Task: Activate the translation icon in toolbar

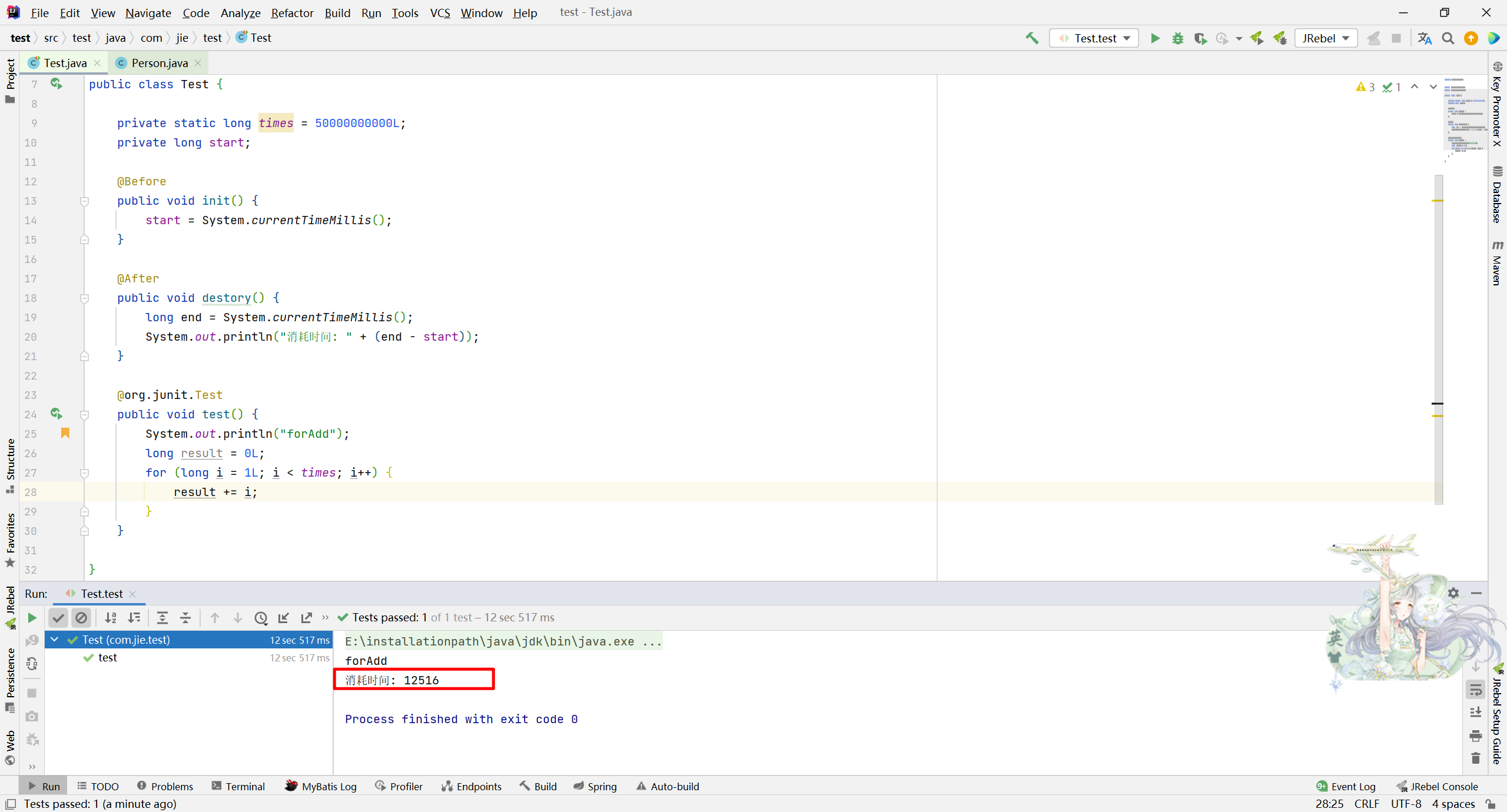Action: [1425, 38]
